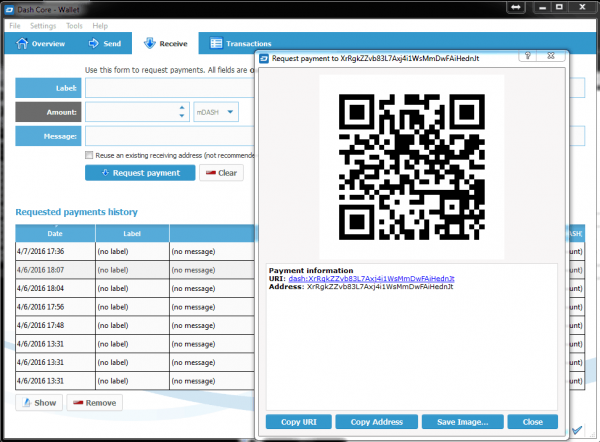Viewport: 600px width, 442px height.
Task: Click the Overview house icon
Action: 22,43
